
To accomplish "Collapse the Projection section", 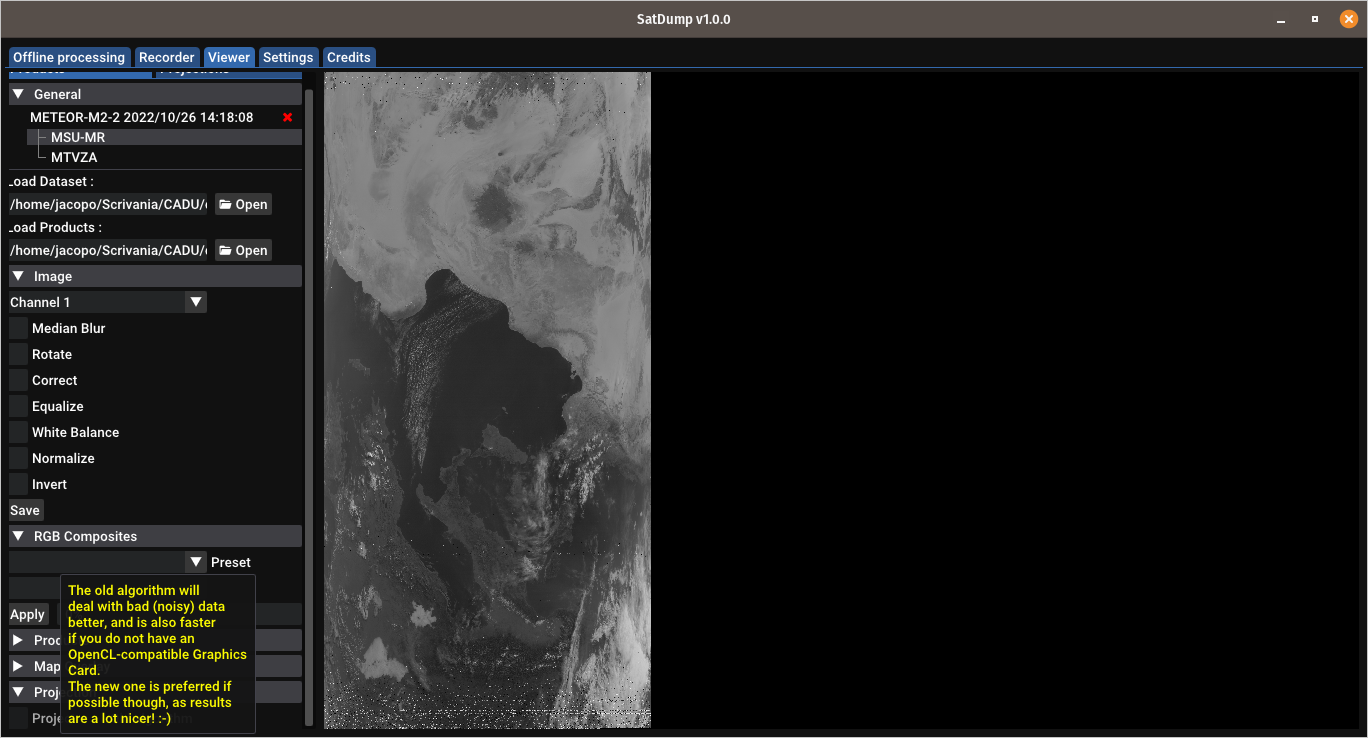I will [17, 692].
